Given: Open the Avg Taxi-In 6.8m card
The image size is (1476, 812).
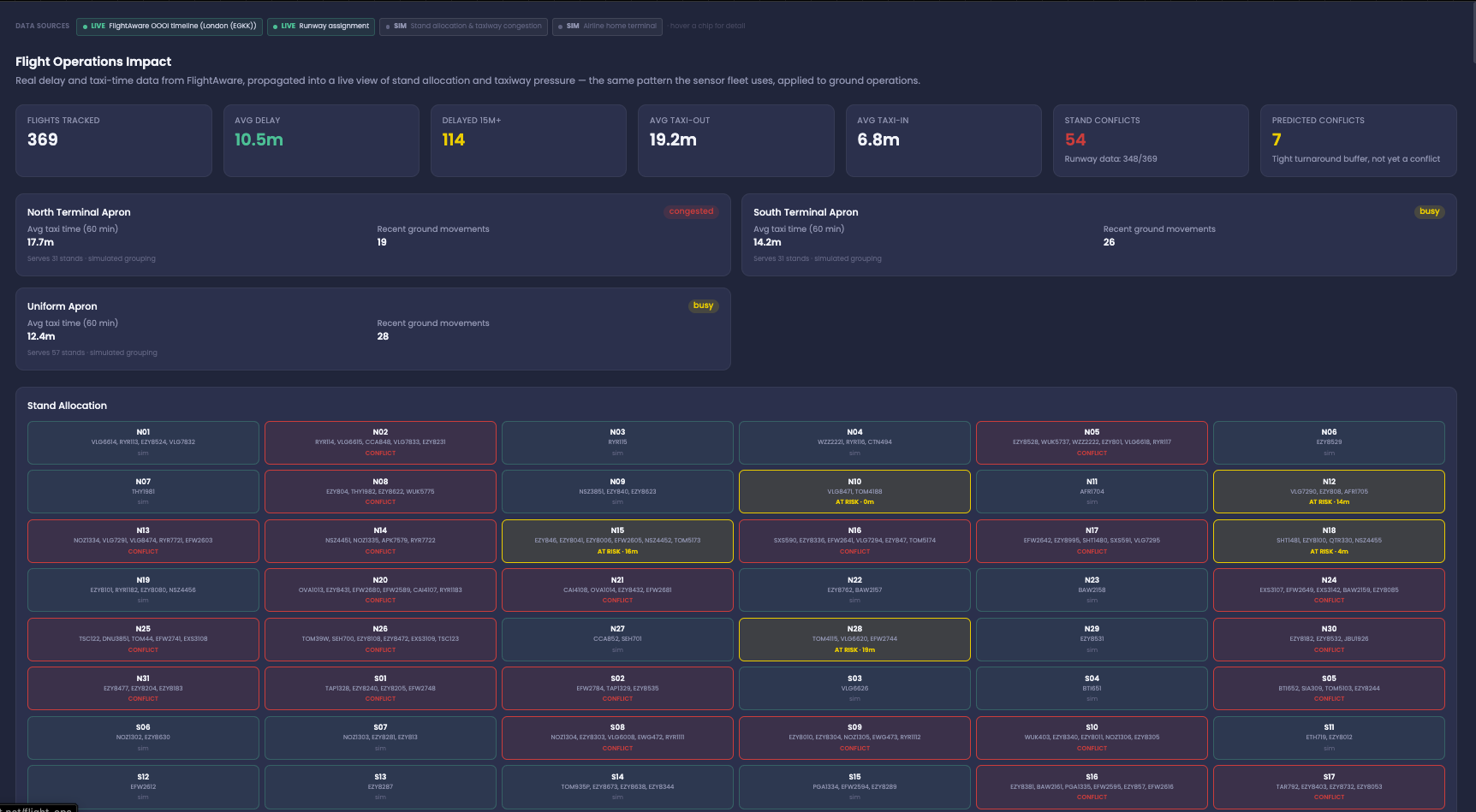Looking at the screenshot, I should 943,141.
